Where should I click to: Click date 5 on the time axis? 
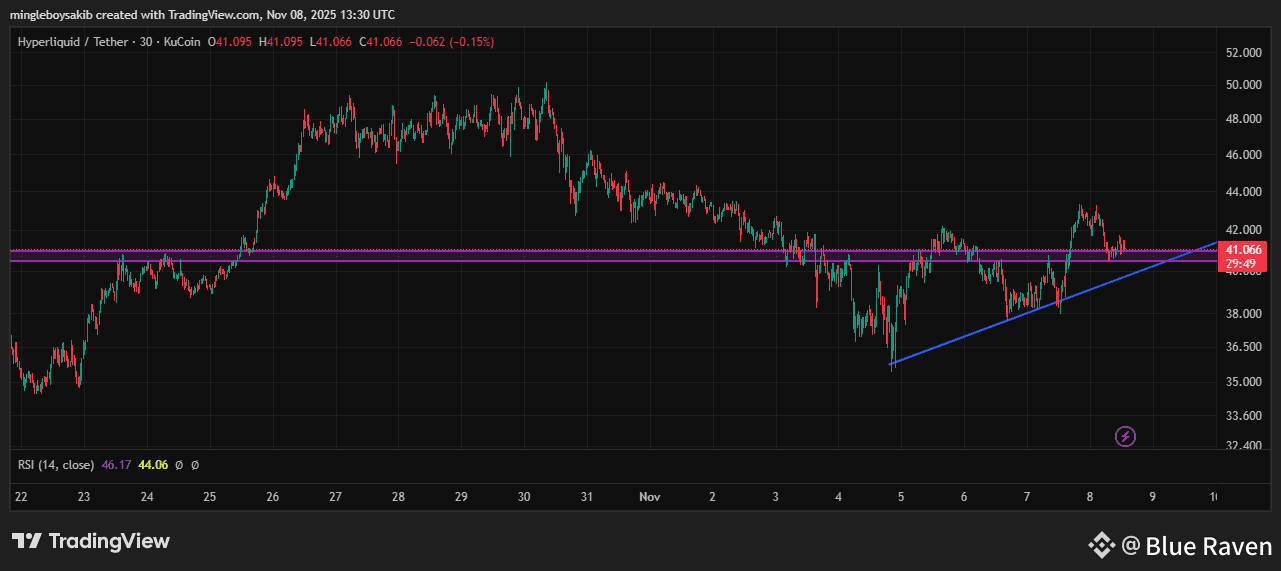click(x=901, y=497)
